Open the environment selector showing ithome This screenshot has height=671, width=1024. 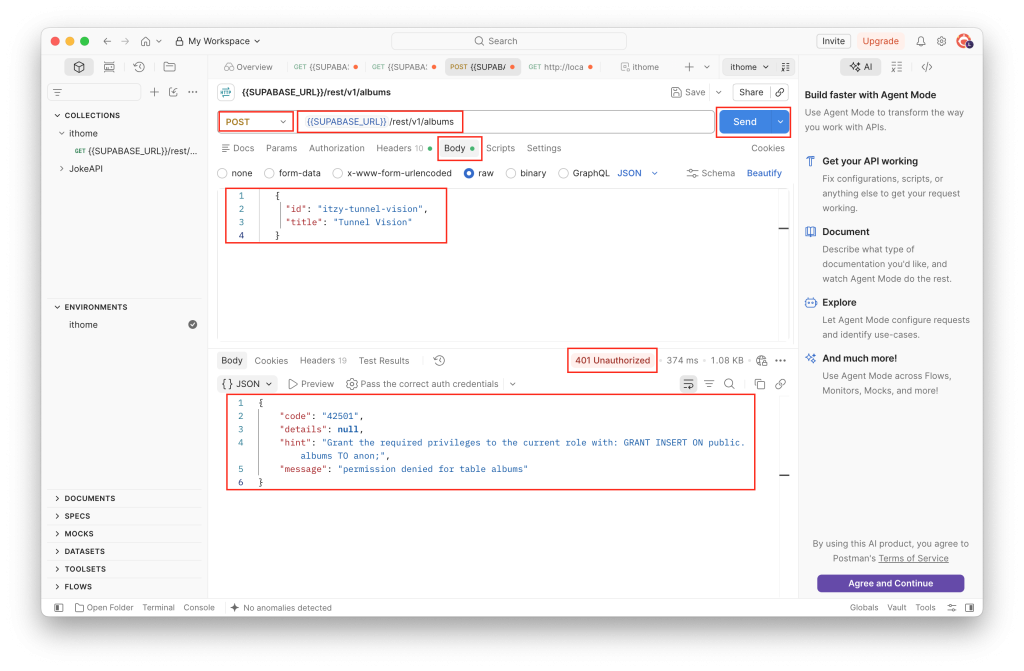click(x=749, y=67)
